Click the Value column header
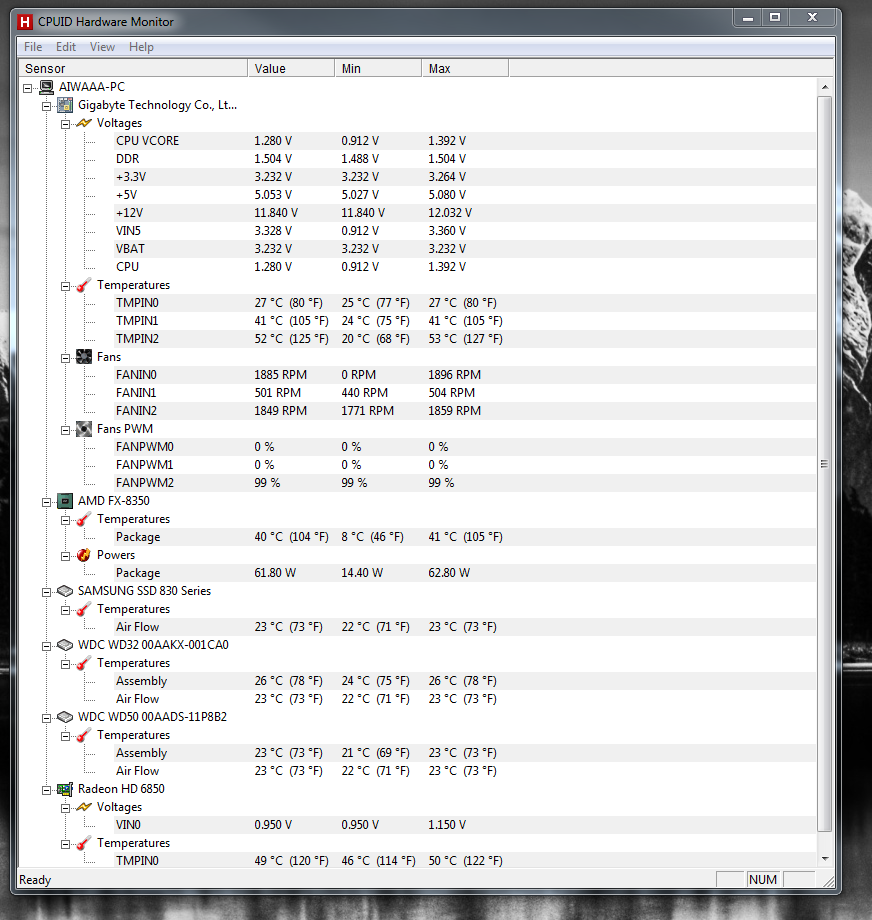 (x=291, y=69)
